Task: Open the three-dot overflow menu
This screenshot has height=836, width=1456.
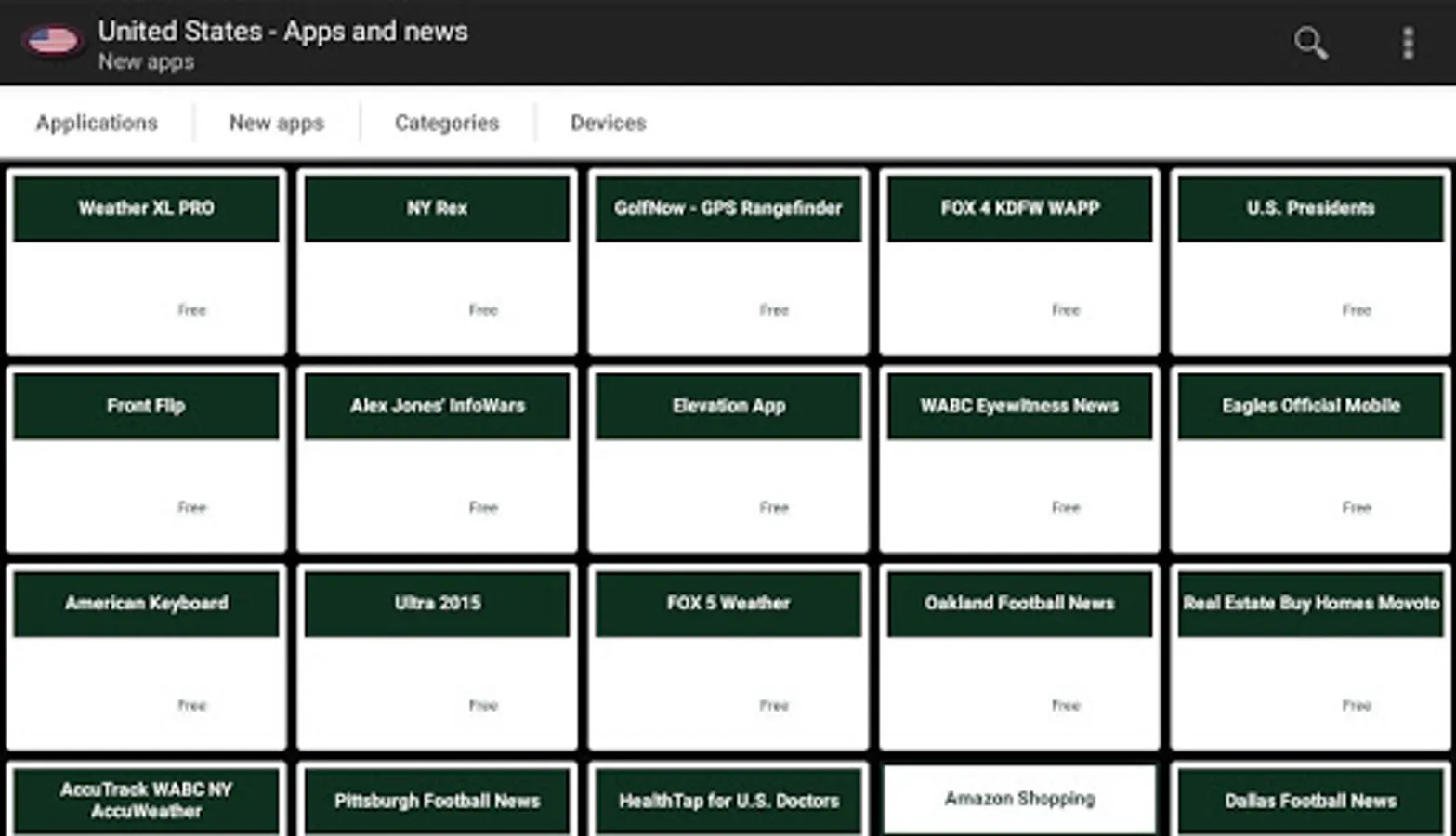Action: [x=1409, y=43]
